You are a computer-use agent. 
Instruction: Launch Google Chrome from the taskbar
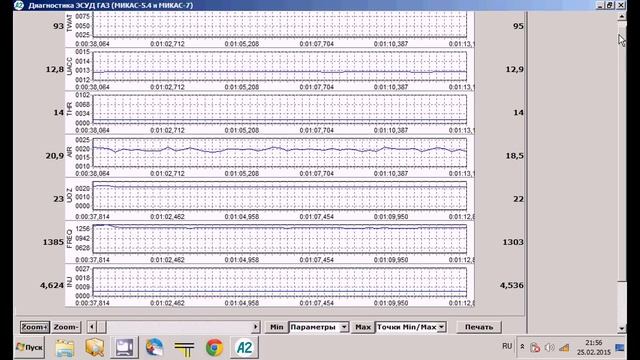[x=214, y=348]
